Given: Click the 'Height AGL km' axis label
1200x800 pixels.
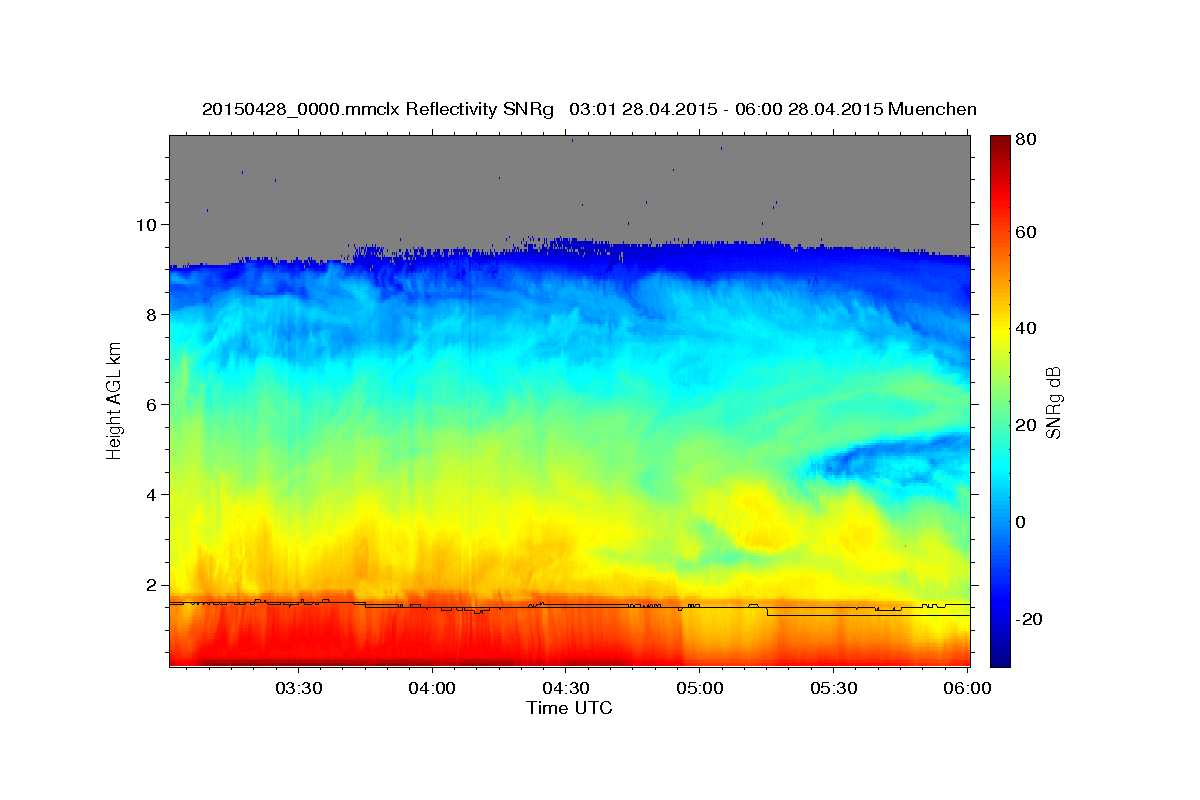Looking at the screenshot, I should 115,400.
